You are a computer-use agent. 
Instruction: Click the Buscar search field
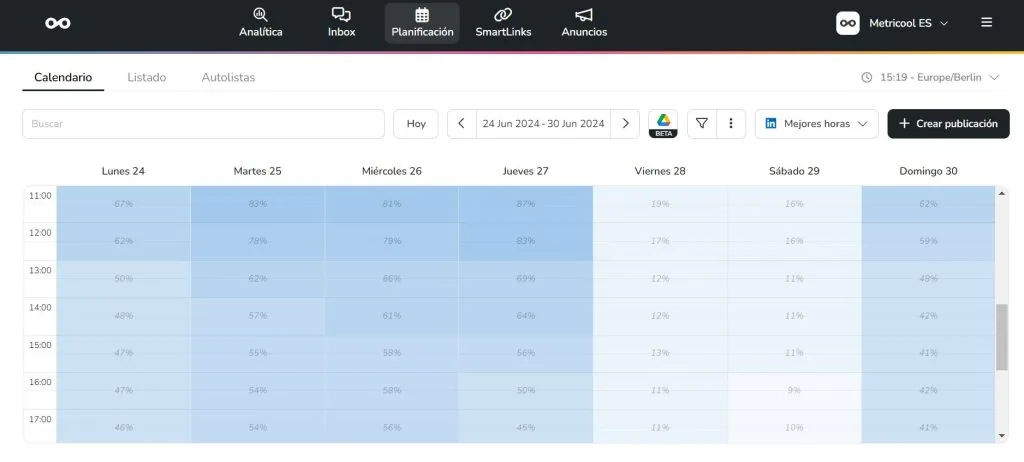point(203,124)
